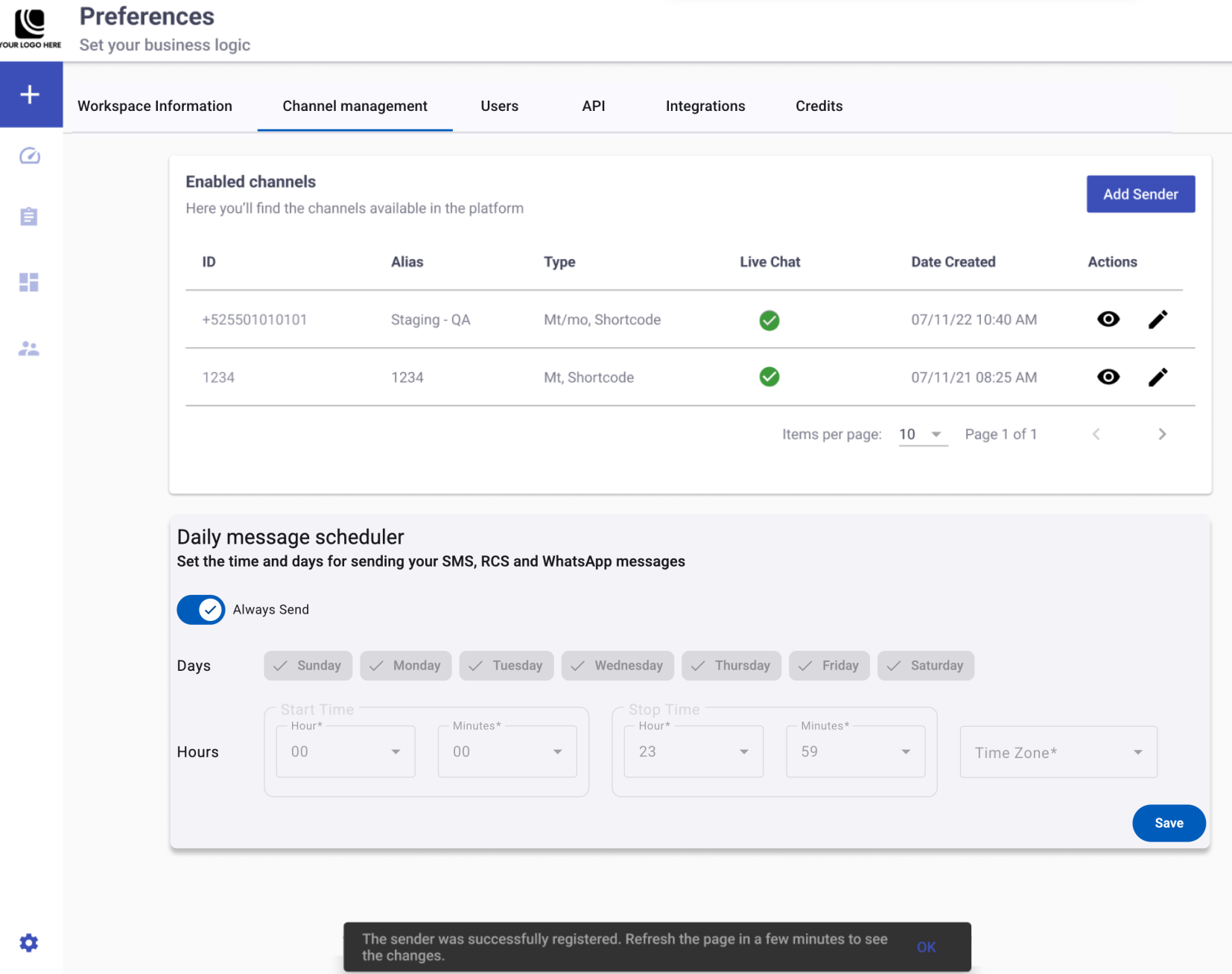This screenshot has height=974, width=1232.
Task: Save the daily message scheduler
Action: coord(1169,823)
